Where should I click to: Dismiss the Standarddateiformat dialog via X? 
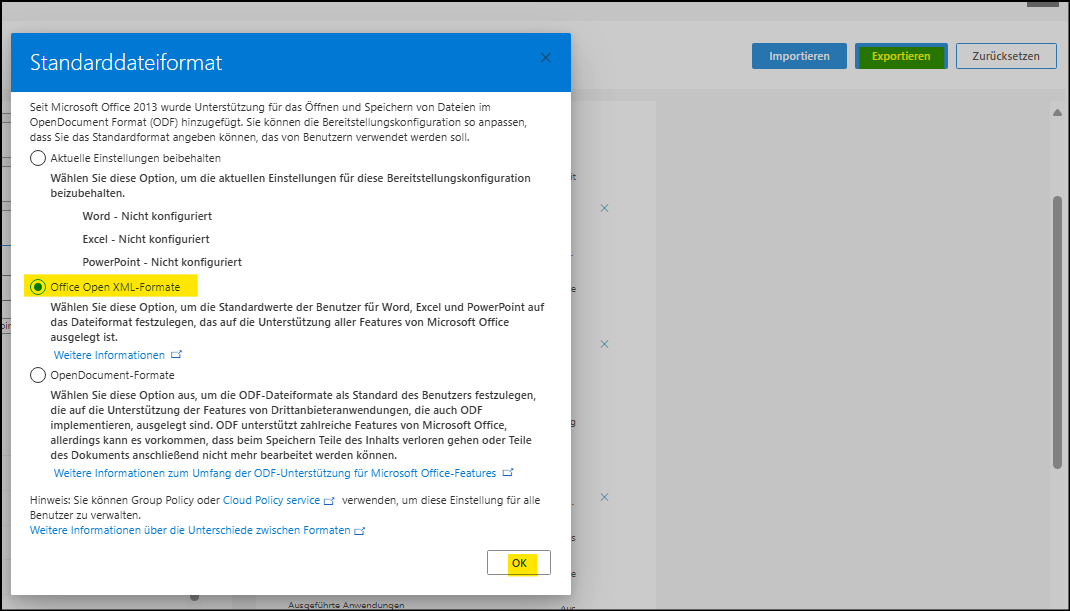pyautogui.click(x=545, y=57)
